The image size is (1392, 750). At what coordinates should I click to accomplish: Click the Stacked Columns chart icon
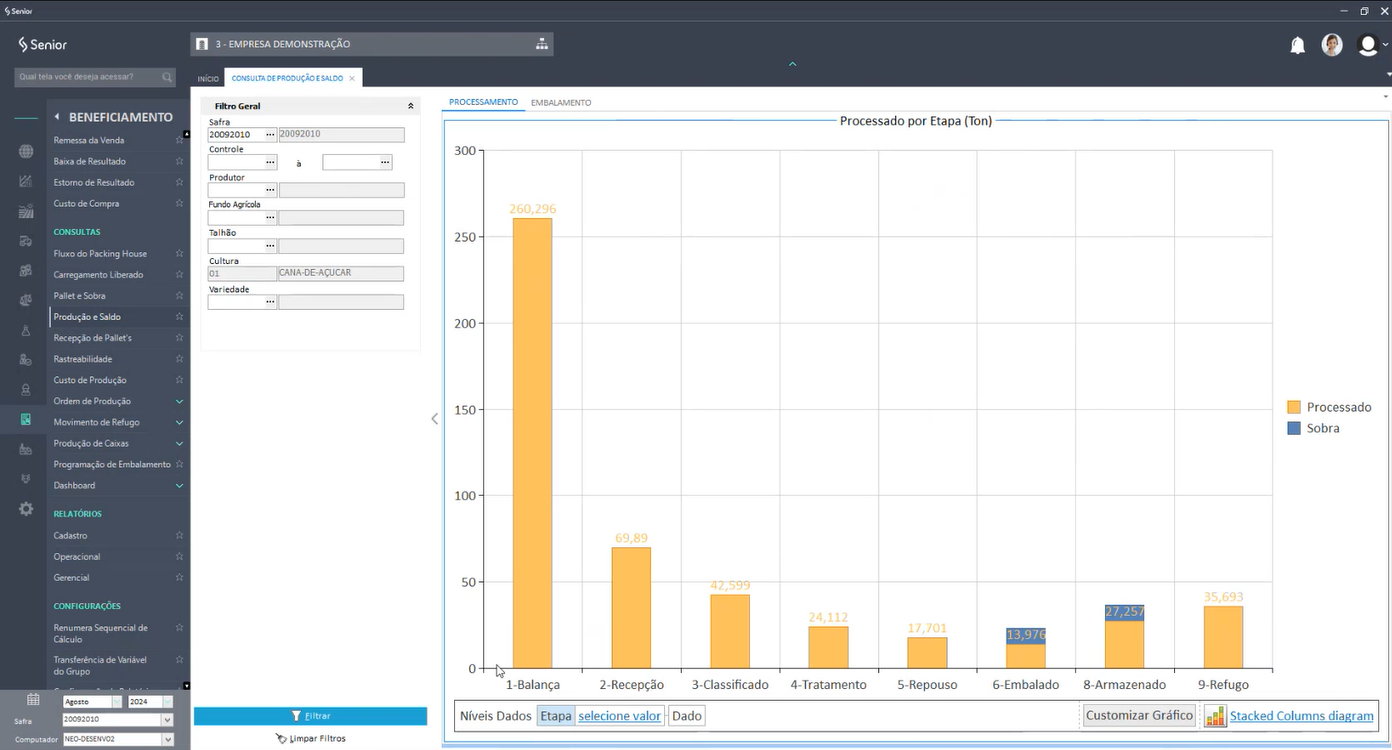[x=1215, y=716]
